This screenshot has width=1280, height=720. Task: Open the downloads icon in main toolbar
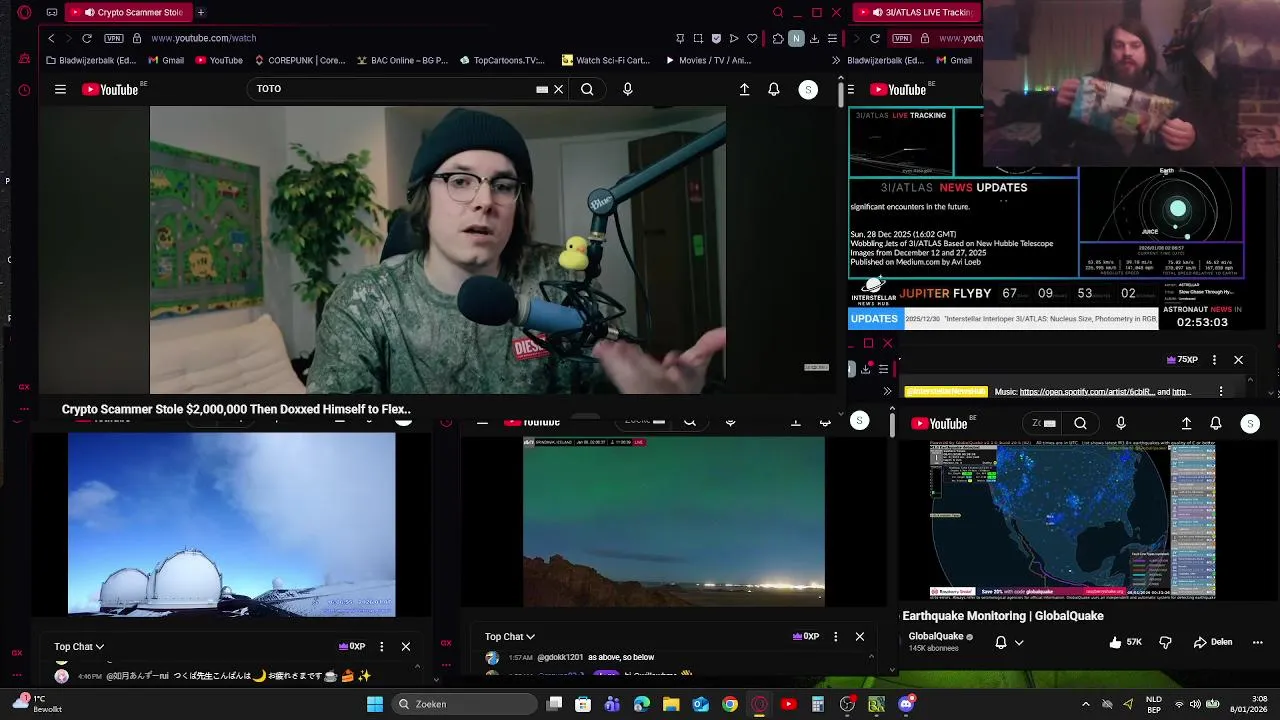[814, 38]
